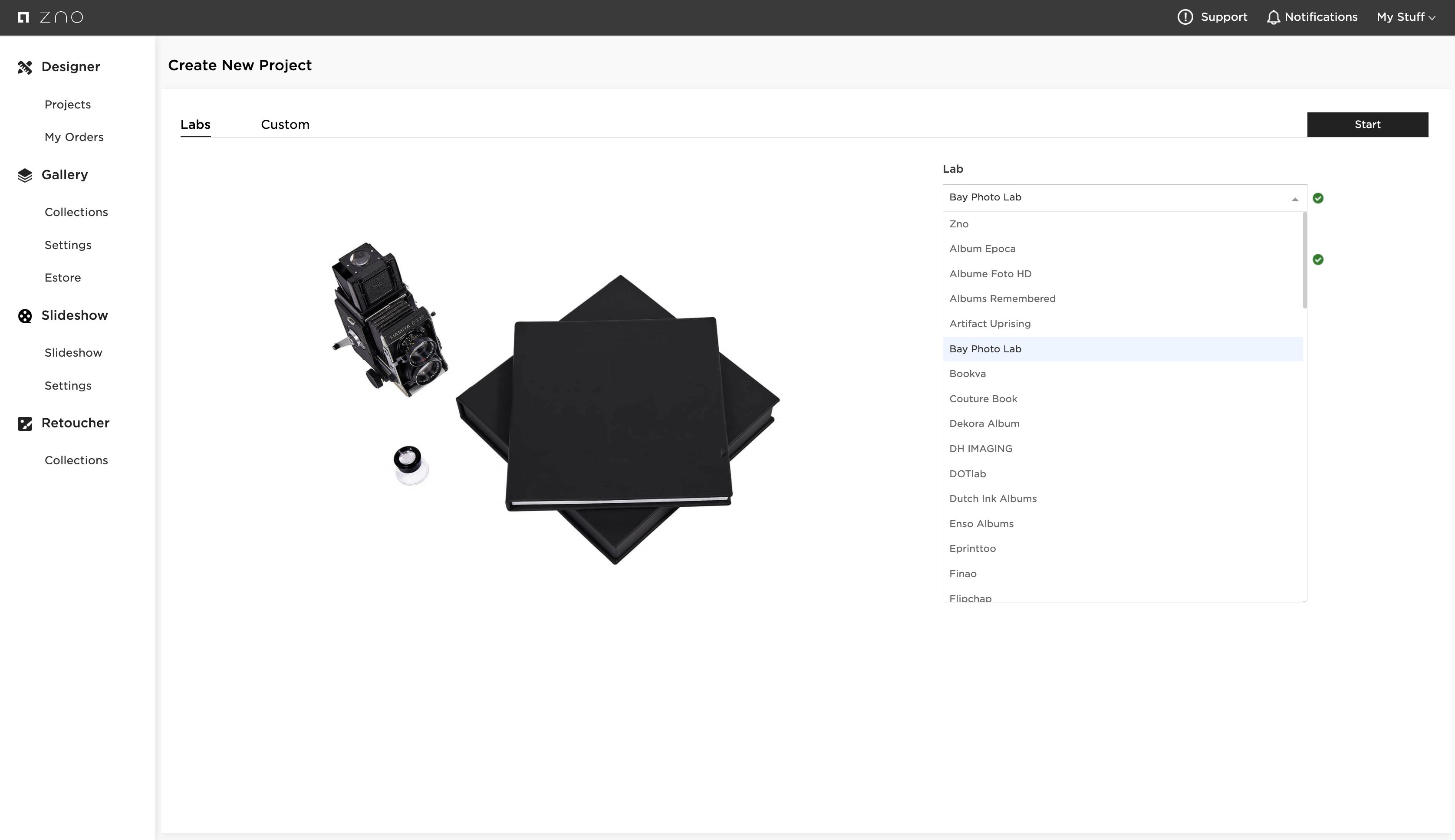1455x840 pixels.
Task: Select Albume Foto HD lab option
Action: [1123, 274]
